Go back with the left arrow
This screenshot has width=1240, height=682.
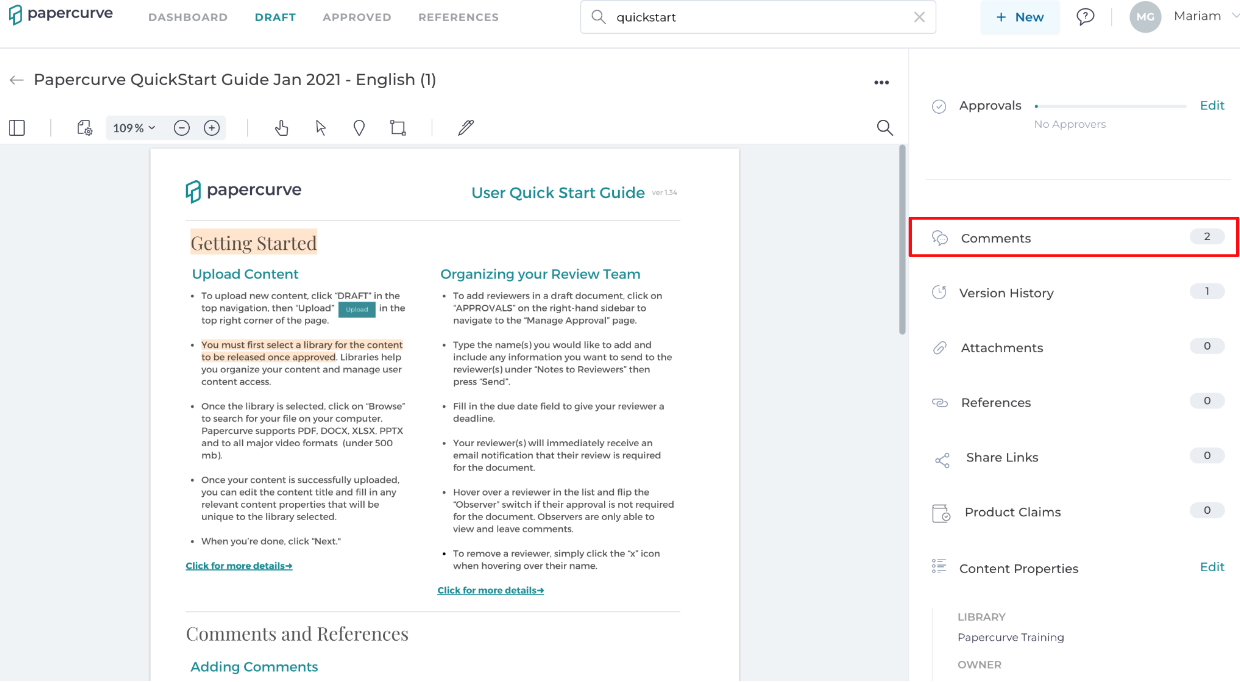coord(16,80)
